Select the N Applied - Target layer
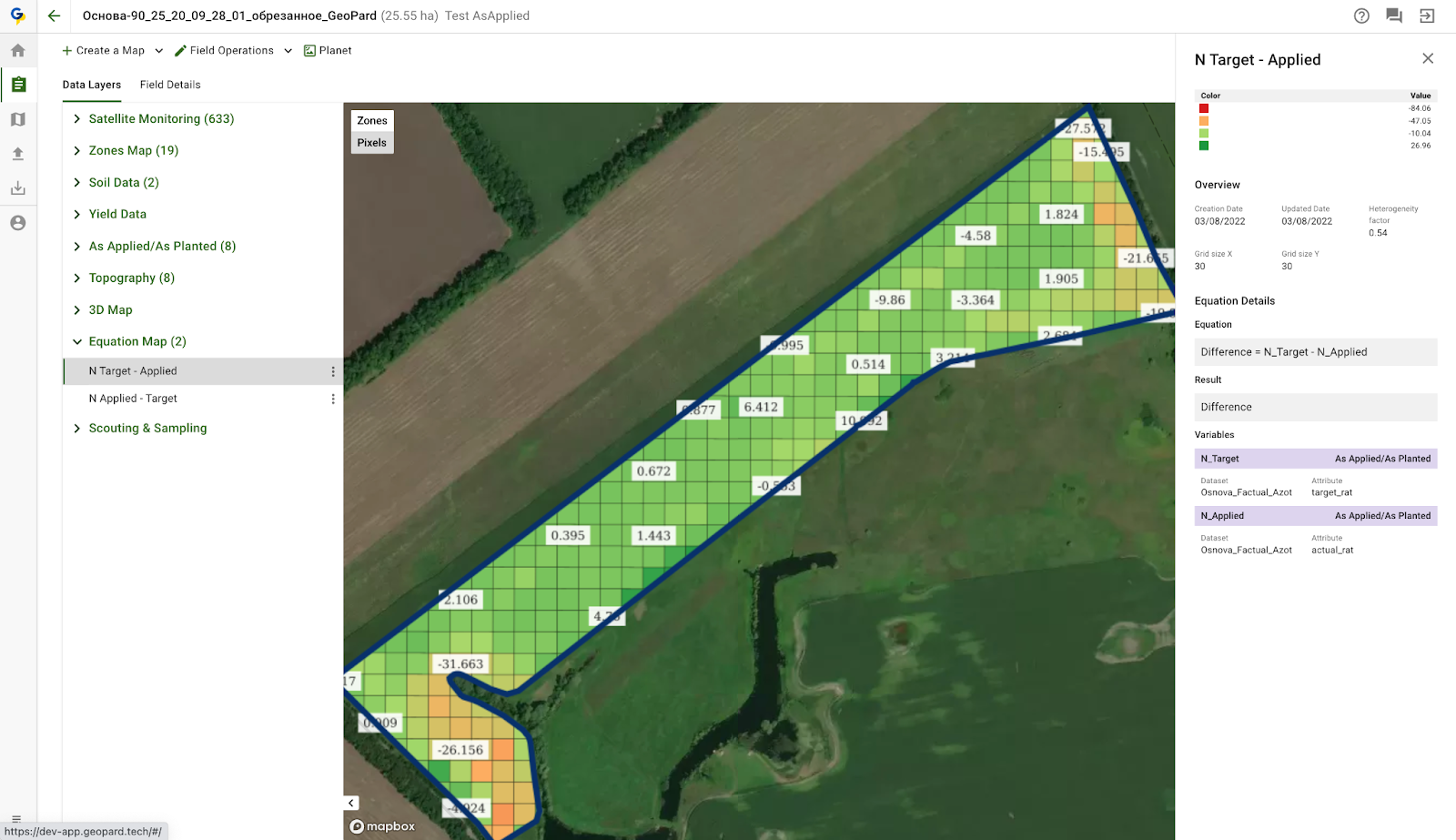The image size is (1456, 840). [202, 399]
